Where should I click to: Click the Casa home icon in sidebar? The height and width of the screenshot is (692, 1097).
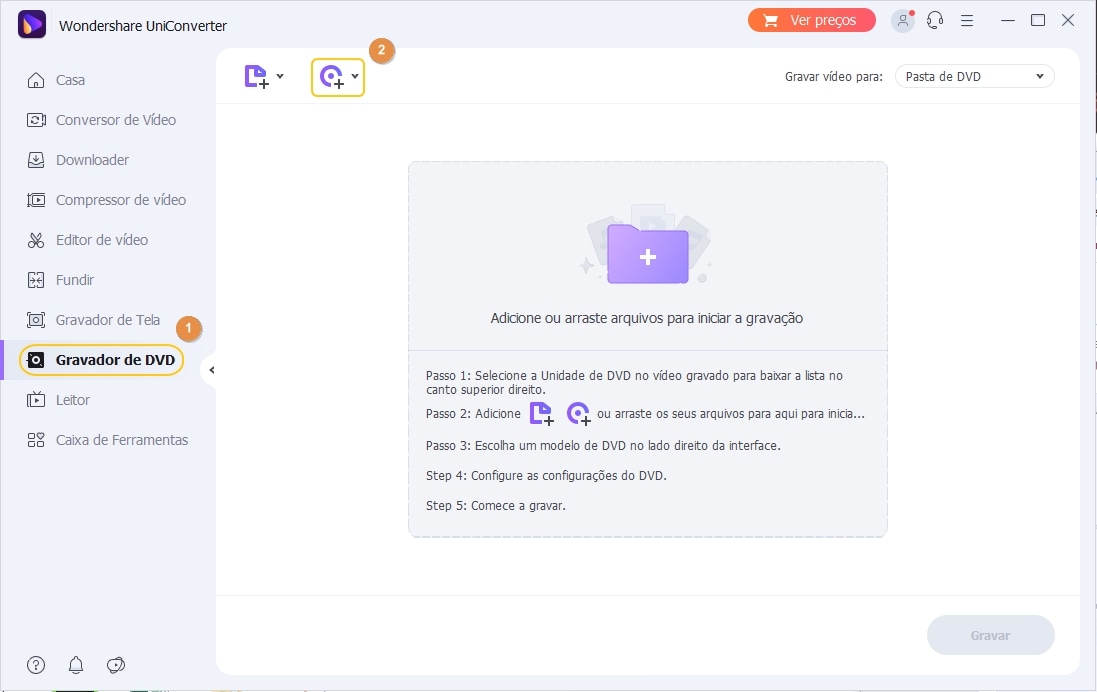[x=36, y=80]
